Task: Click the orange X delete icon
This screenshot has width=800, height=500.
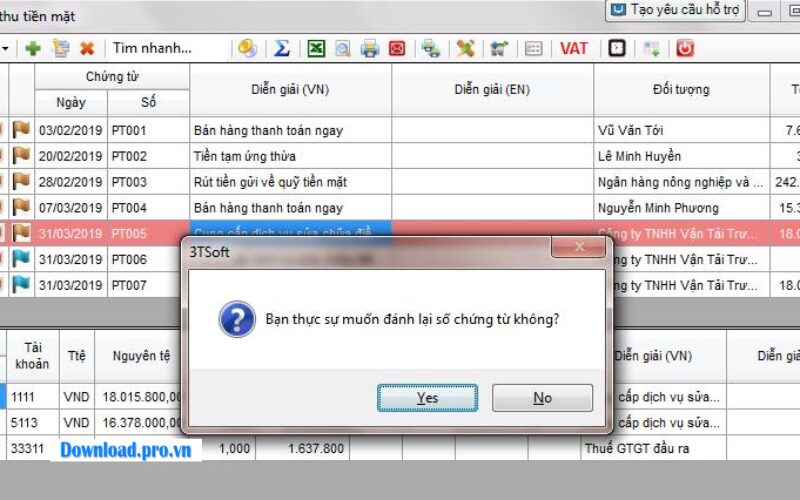Action: point(87,48)
